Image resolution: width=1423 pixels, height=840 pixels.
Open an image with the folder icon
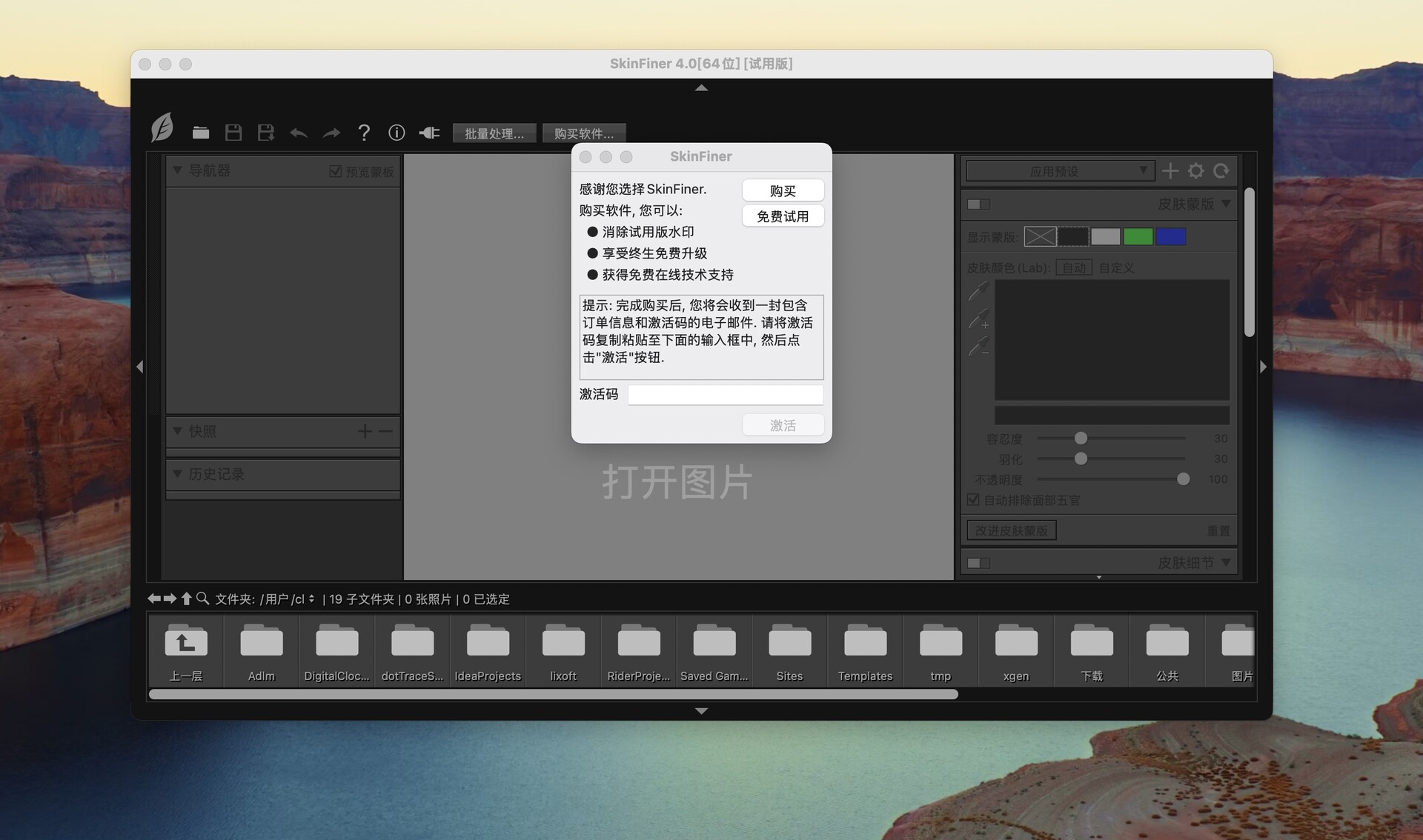coord(201,133)
